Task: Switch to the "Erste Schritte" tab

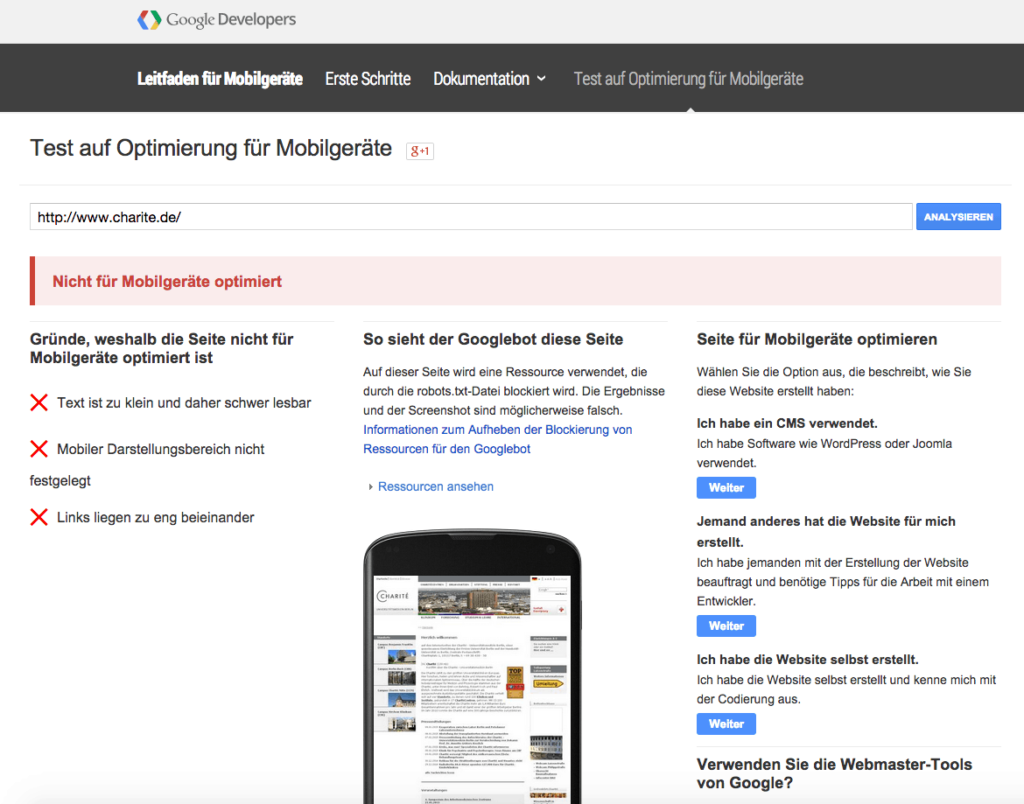Action: pyautogui.click(x=367, y=78)
